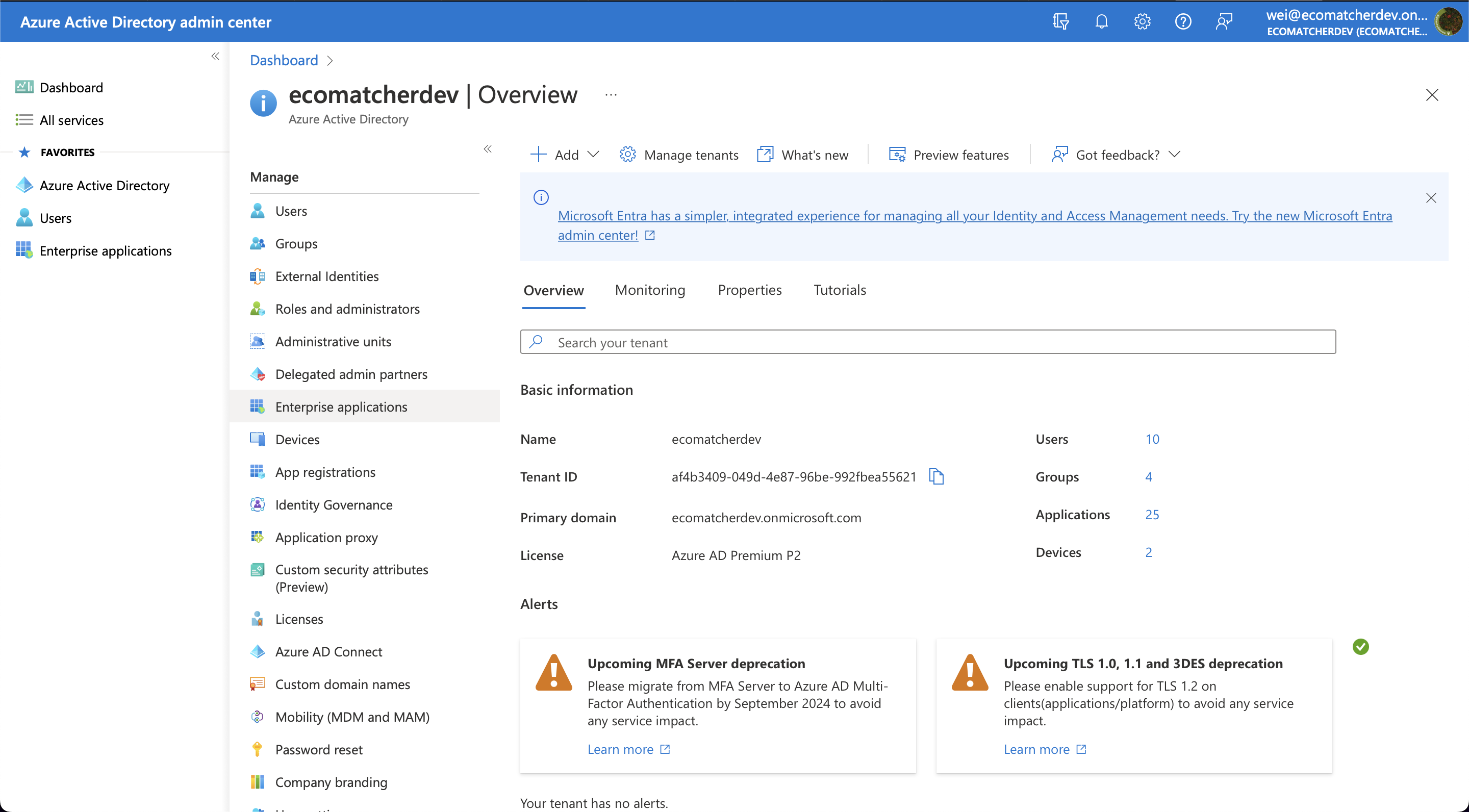Open Custom domain names
The height and width of the screenshot is (812, 1469).
click(x=365, y=683)
